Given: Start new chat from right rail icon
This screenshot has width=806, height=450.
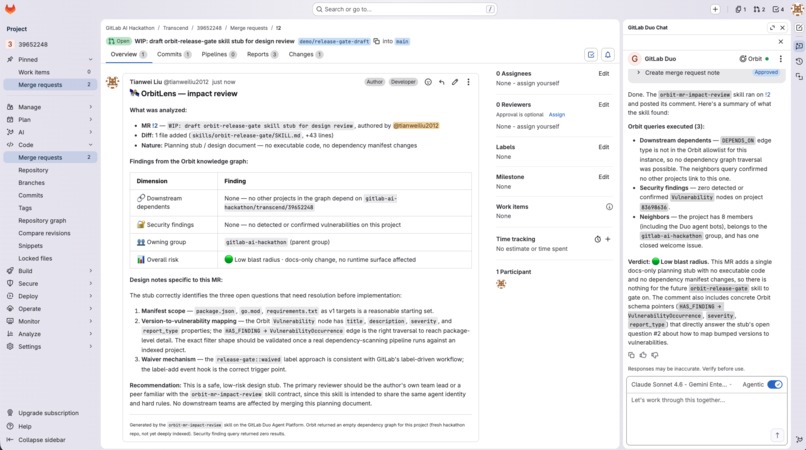Looking at the screenshot, I should [799, 28].
